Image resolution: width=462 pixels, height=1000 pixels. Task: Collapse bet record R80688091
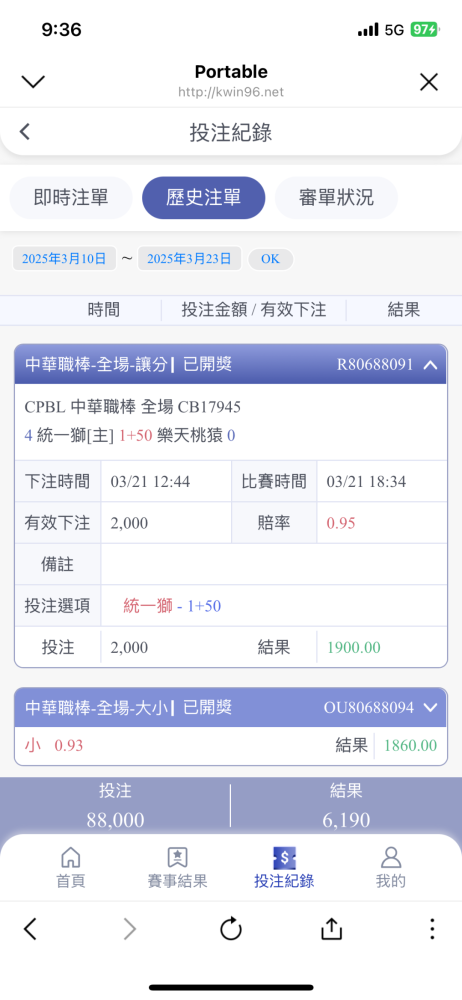click(430, 365)
